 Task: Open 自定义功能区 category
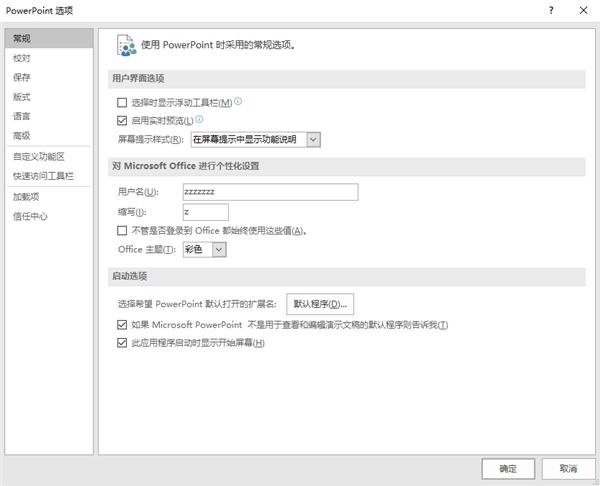(x=49, y=157)
